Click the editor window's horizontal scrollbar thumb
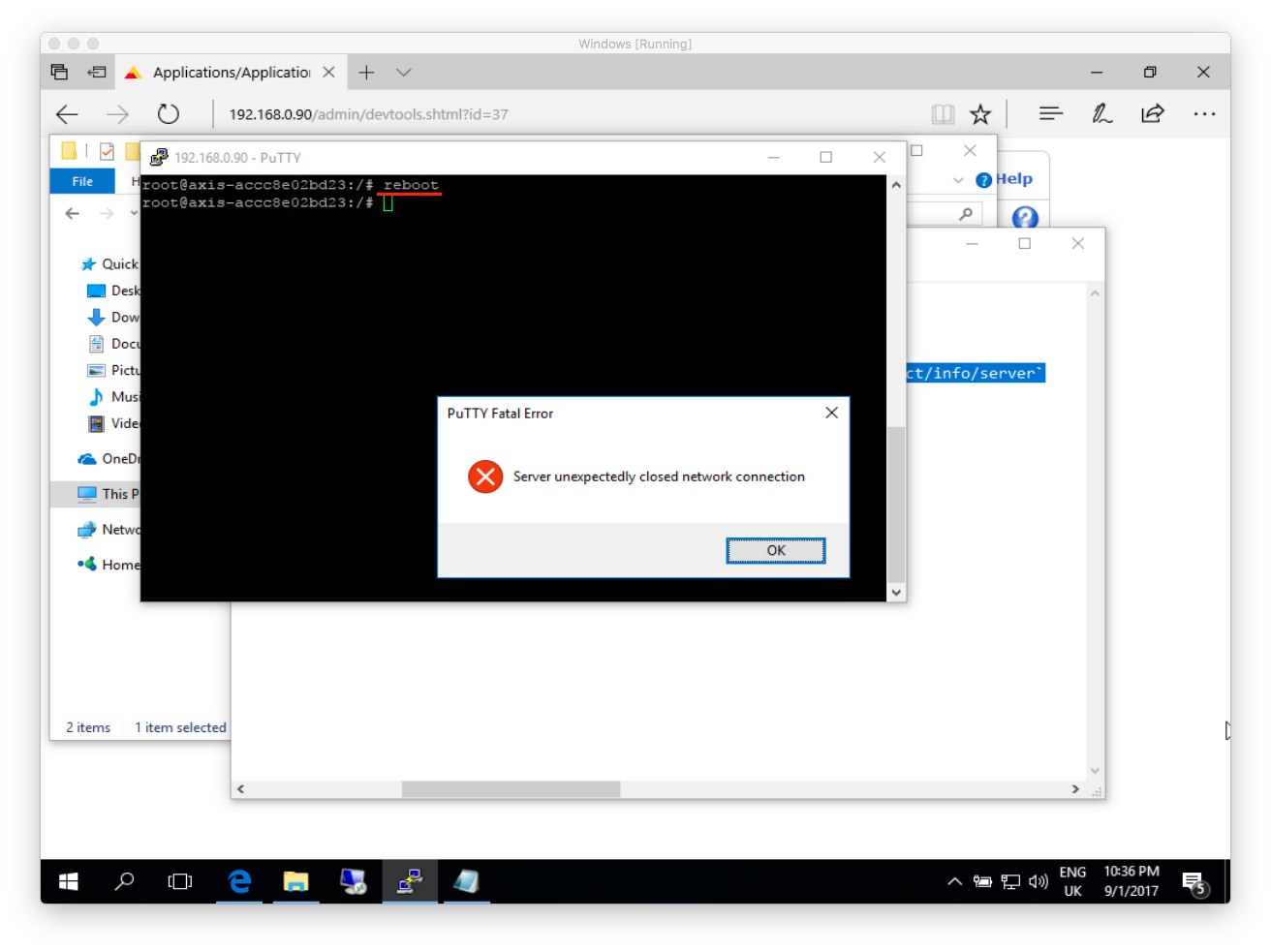Screen dimensions: 1271x952 pos(511,789)
